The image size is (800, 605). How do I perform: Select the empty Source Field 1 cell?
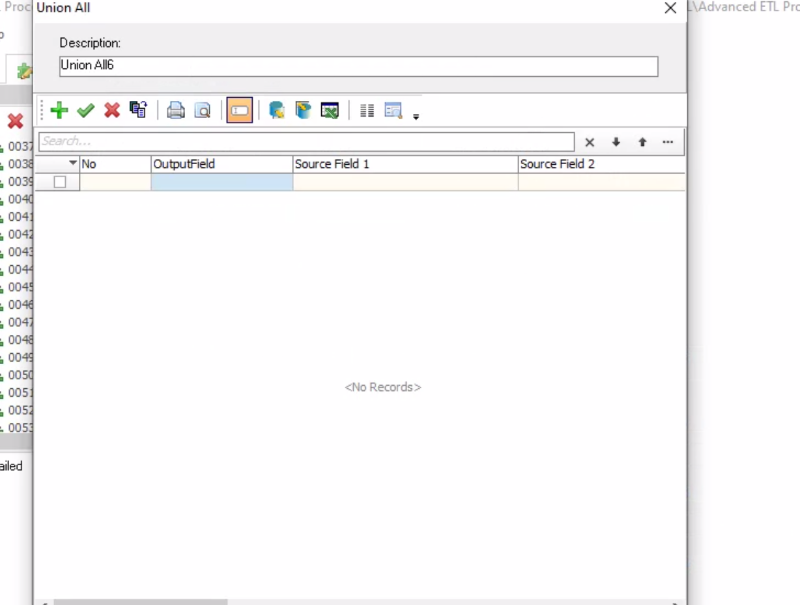point(406,182)
